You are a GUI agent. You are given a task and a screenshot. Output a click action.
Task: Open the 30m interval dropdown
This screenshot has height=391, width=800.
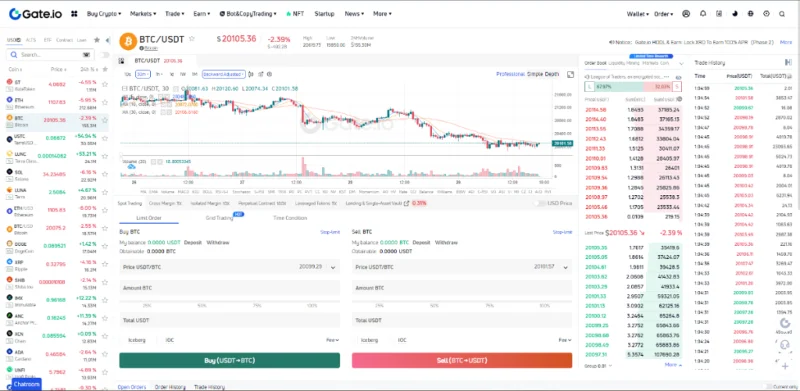(x=143, y=75)
